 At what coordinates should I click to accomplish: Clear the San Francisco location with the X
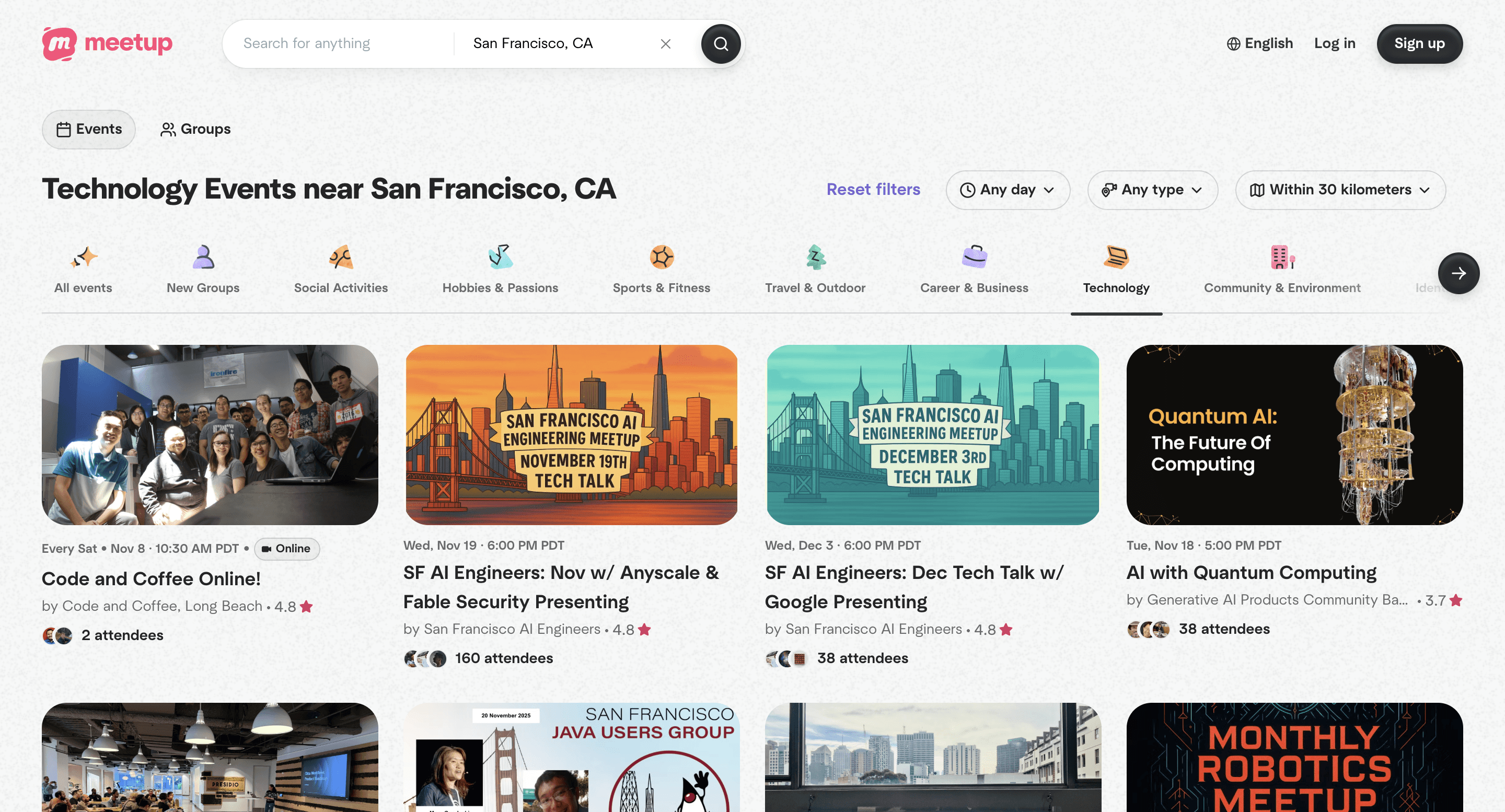pos(665,43)
